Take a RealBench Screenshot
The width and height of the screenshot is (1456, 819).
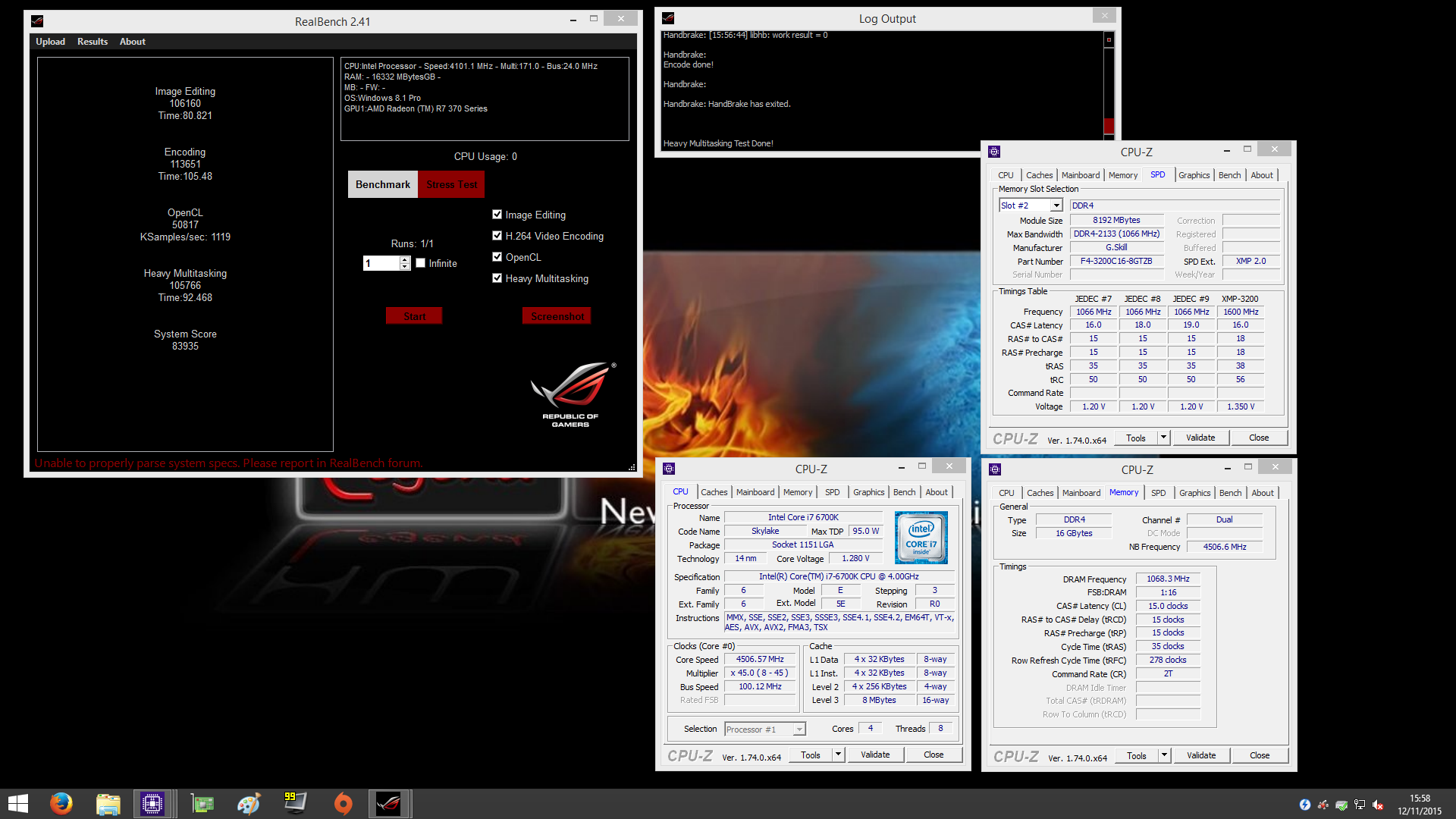click(x=557, y=316)
